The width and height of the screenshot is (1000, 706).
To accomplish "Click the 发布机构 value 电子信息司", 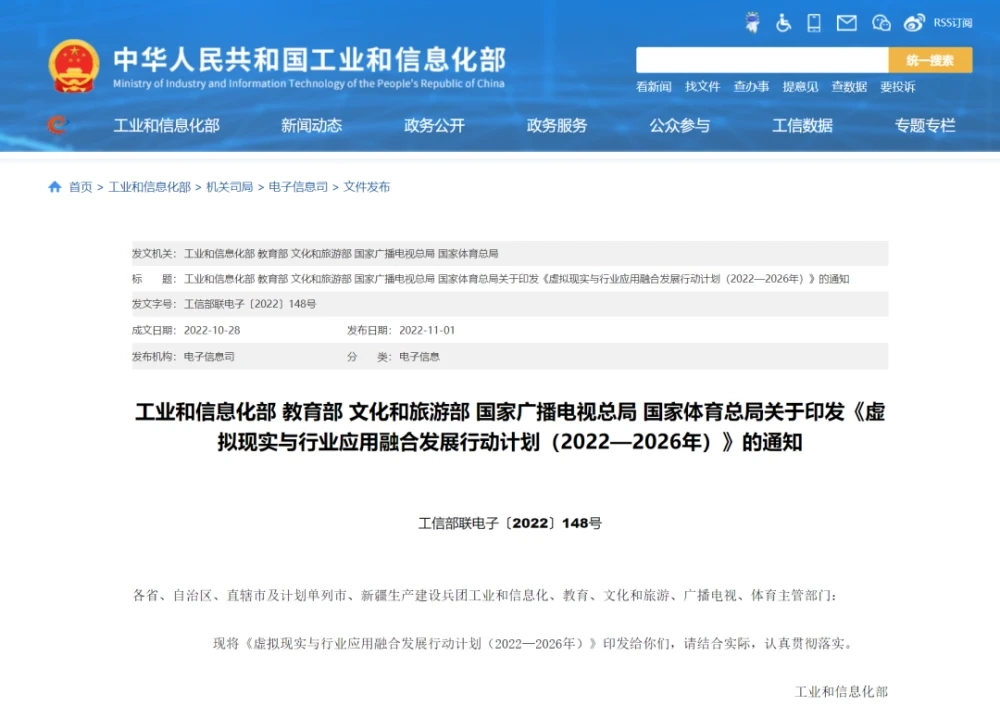I will (209, 357).
